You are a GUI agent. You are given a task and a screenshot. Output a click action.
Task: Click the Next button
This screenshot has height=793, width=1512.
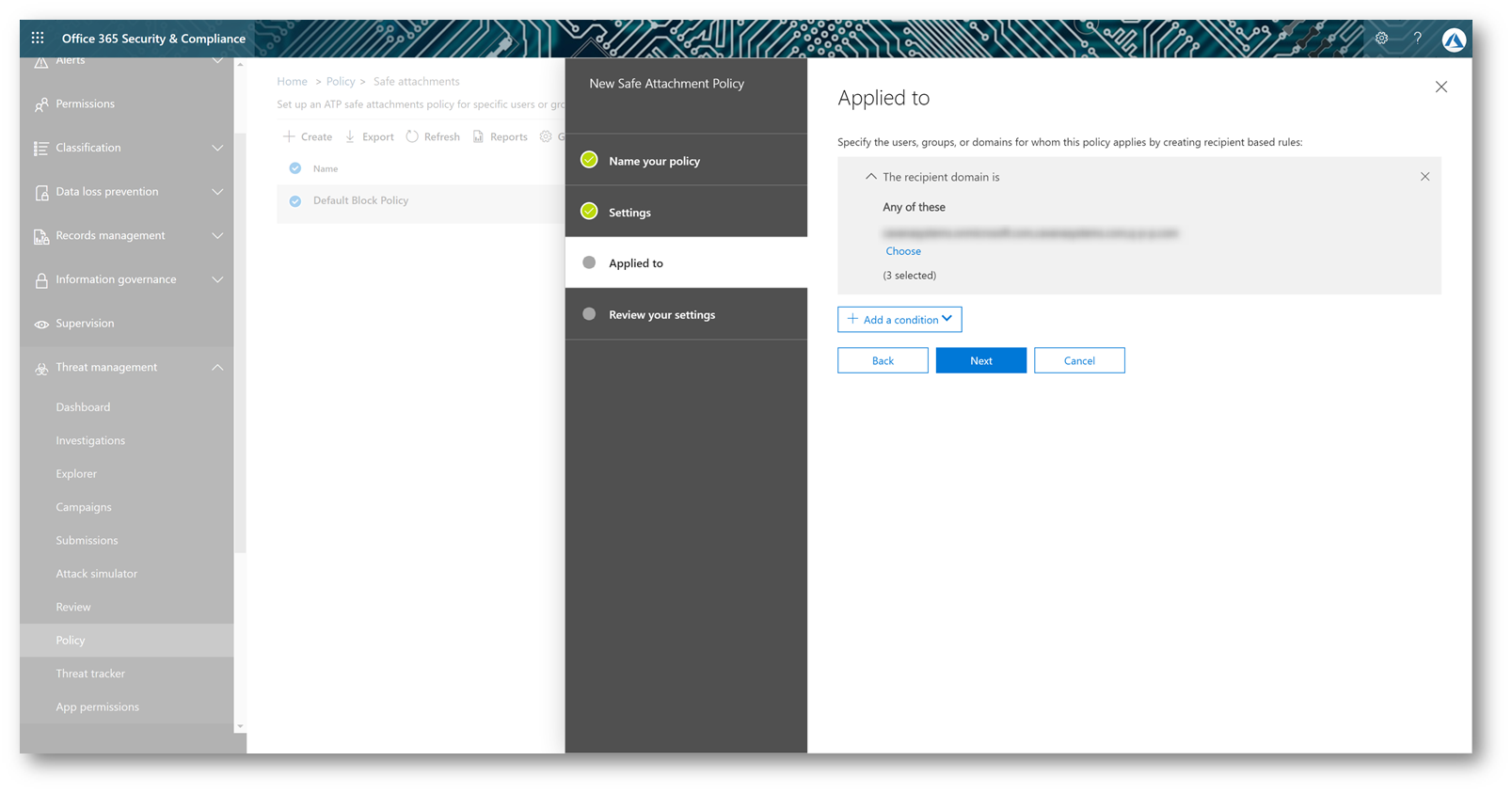click(x=981, y=360)
